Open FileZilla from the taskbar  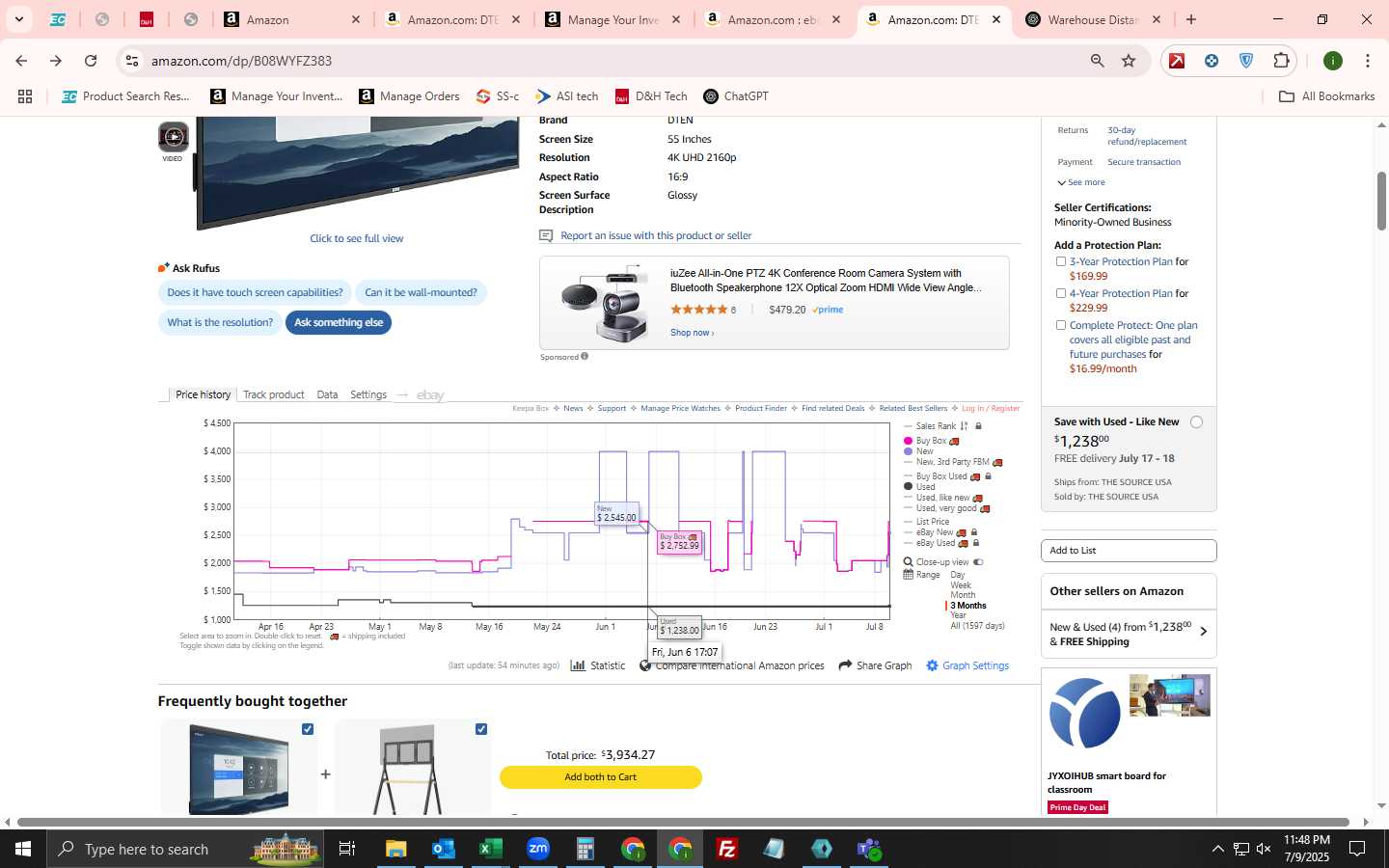click(727, 849)
